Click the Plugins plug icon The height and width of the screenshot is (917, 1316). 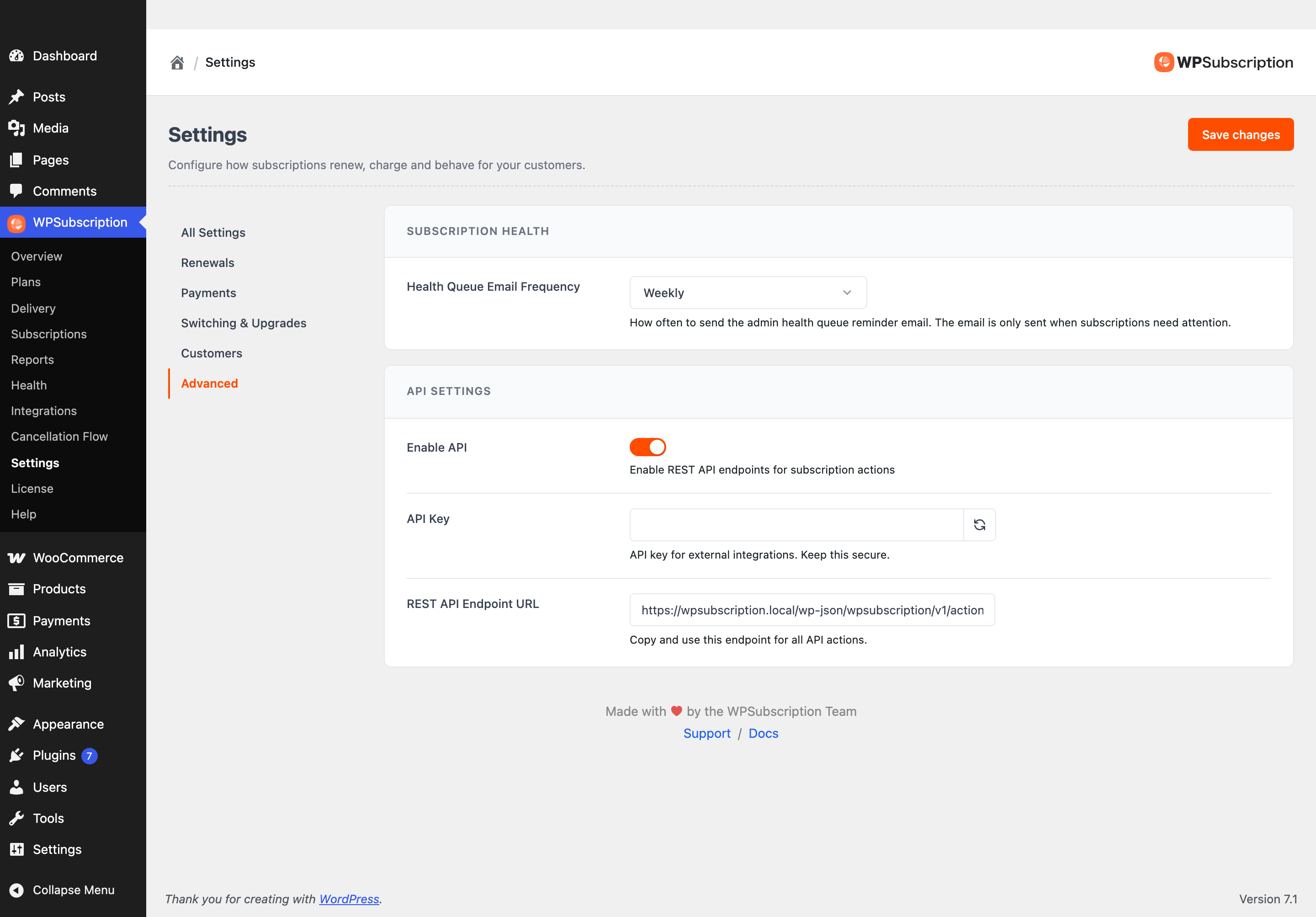pyautogui.click(x=16, y=755)
